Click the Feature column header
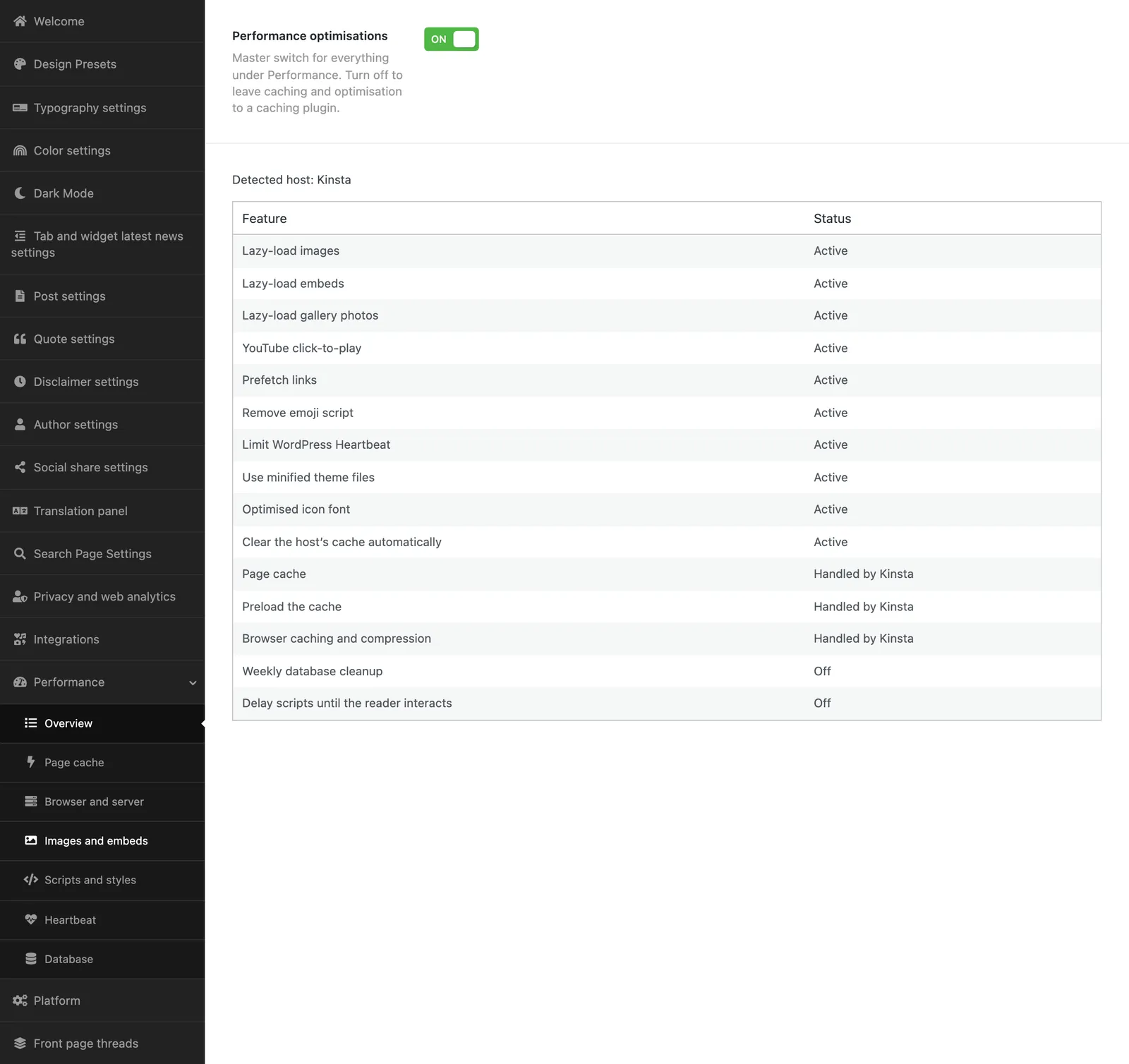 point(265,219)
